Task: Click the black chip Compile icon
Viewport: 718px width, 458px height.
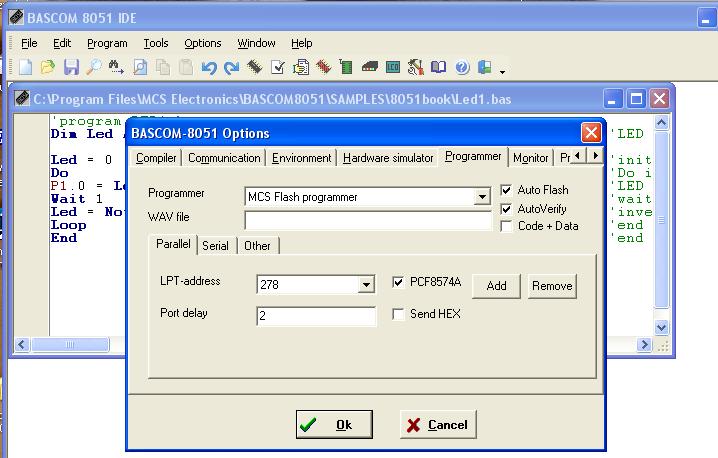Action: click(255, 67)
